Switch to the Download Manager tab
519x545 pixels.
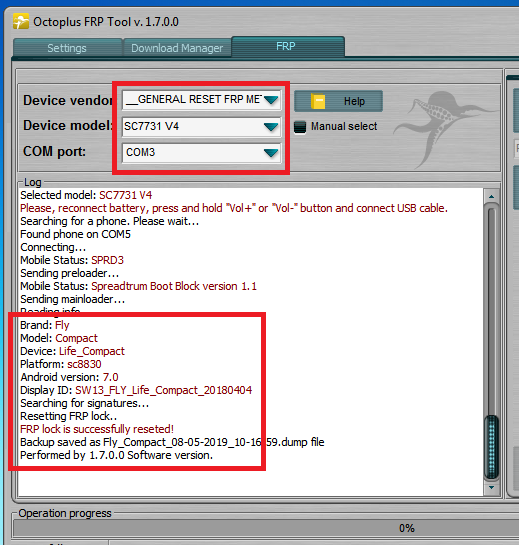[x=177, y=48]
